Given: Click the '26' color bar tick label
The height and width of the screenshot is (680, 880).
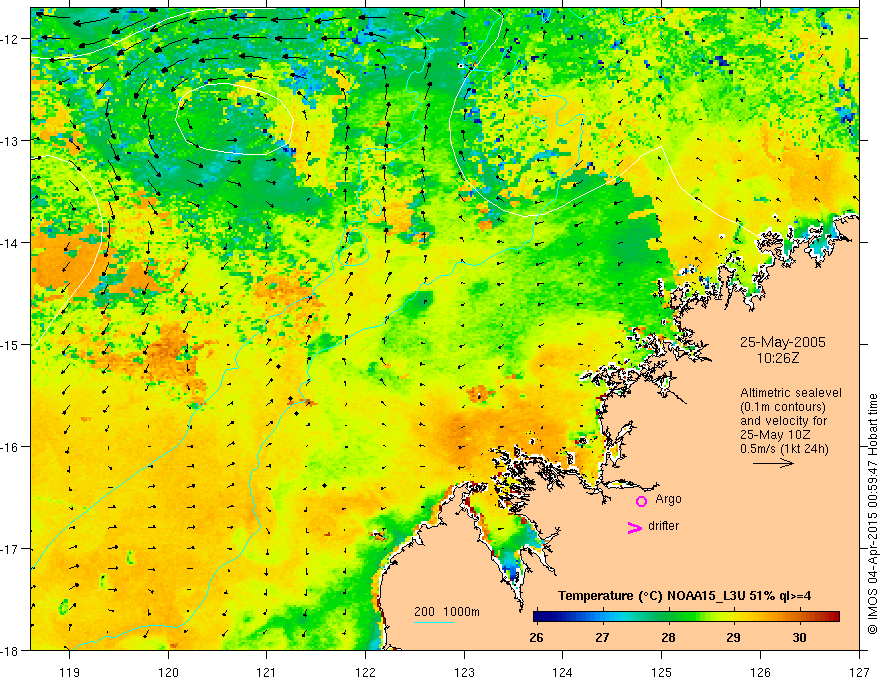Looking at the screenshot, I should 536,637.
